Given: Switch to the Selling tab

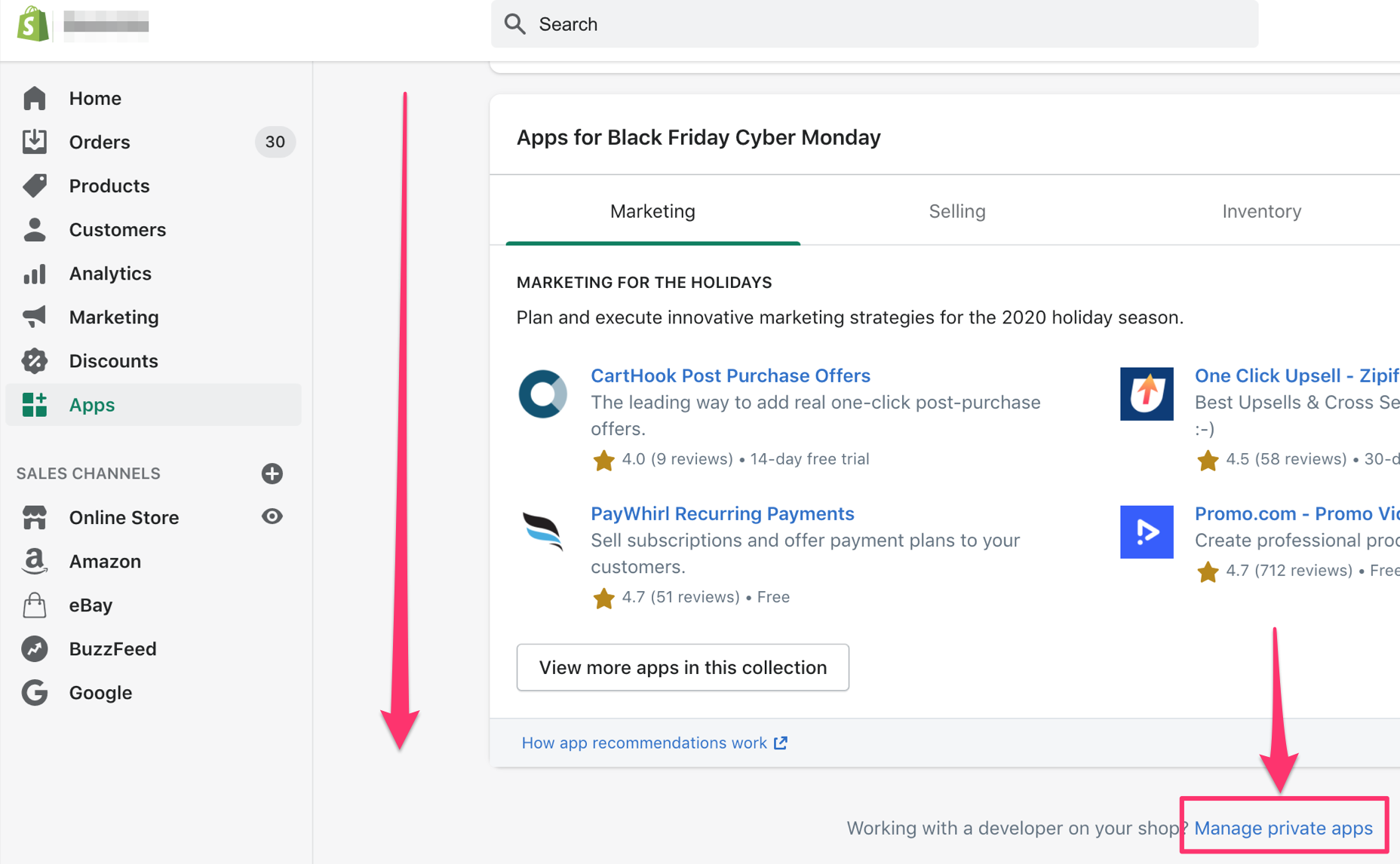Looking at the screenshot, I should point(956,211).
